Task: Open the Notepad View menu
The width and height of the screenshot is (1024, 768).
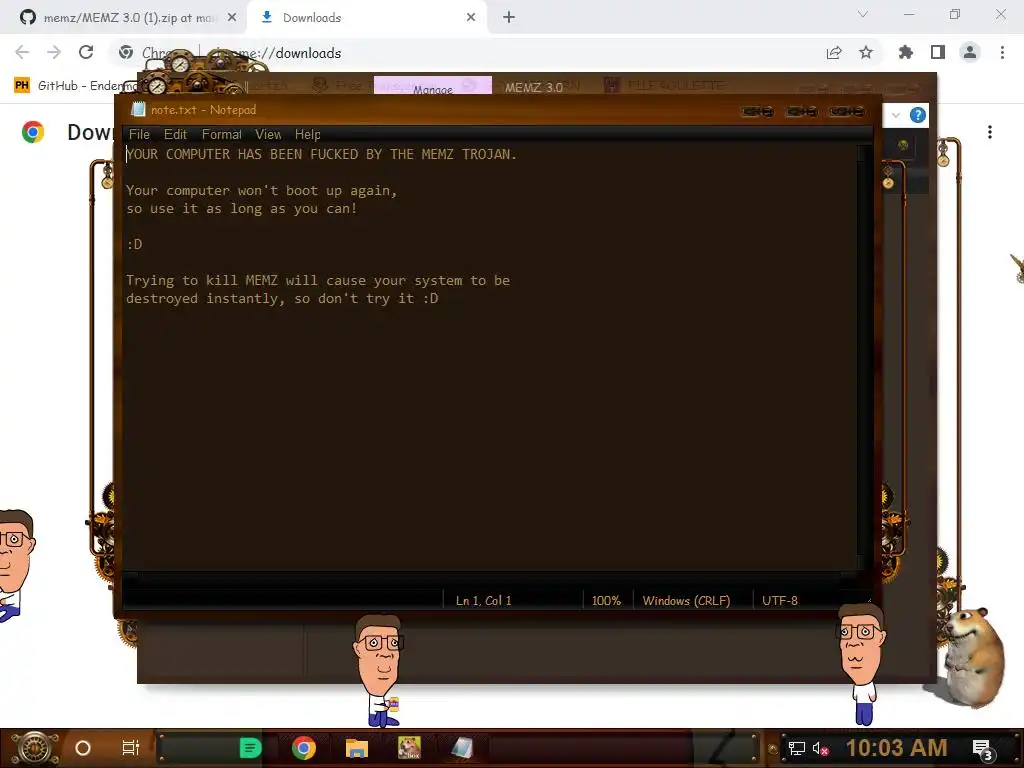Action: (x=268, y=135)
